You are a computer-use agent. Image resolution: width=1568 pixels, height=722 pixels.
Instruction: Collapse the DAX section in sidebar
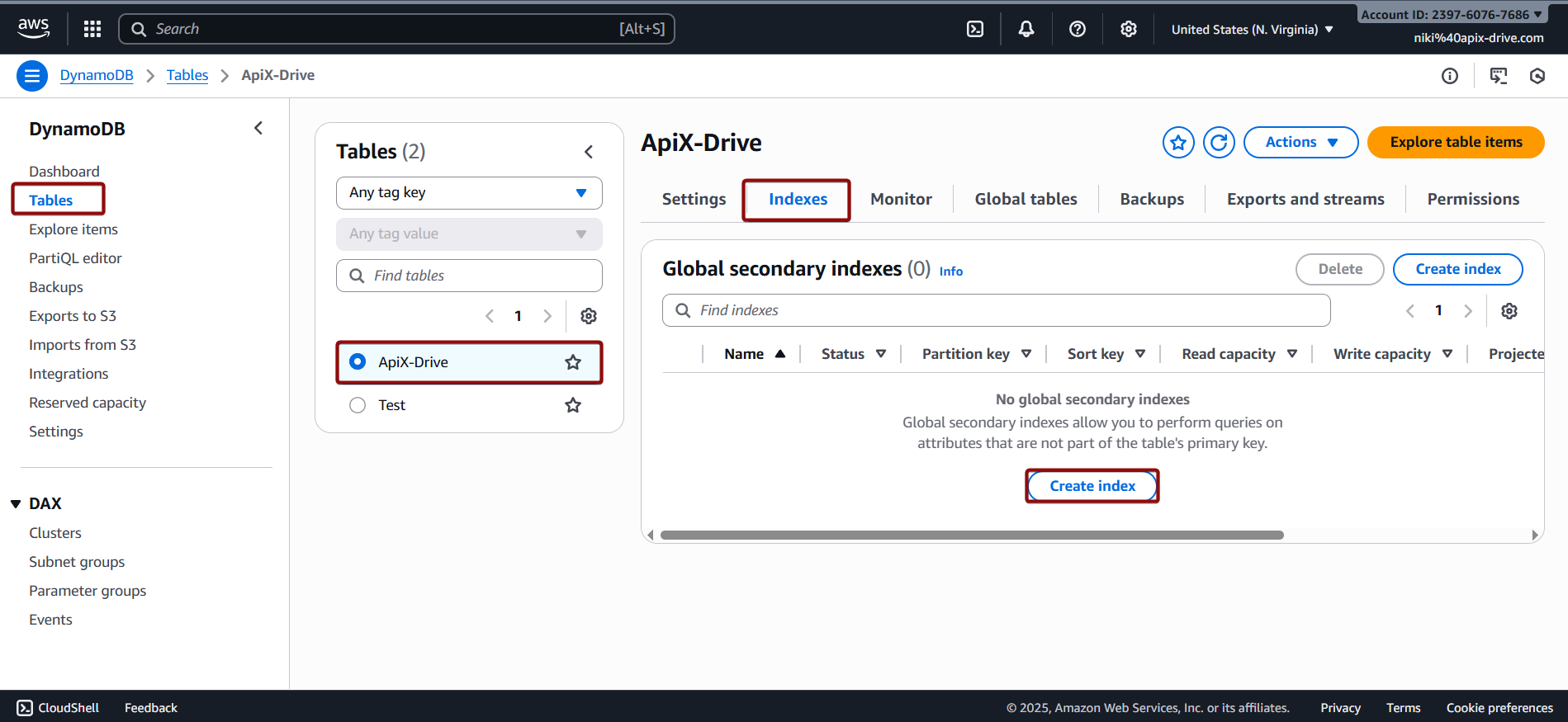(16, 504)
